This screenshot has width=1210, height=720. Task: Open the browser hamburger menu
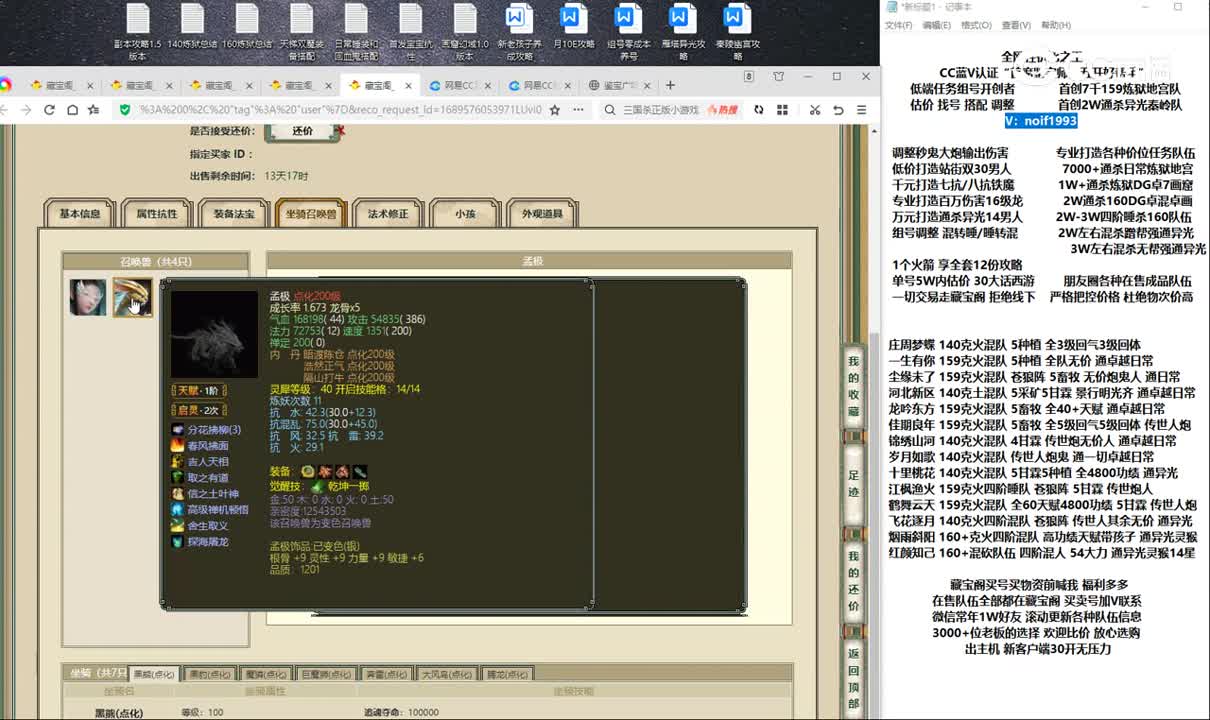[x=862, y=110]
